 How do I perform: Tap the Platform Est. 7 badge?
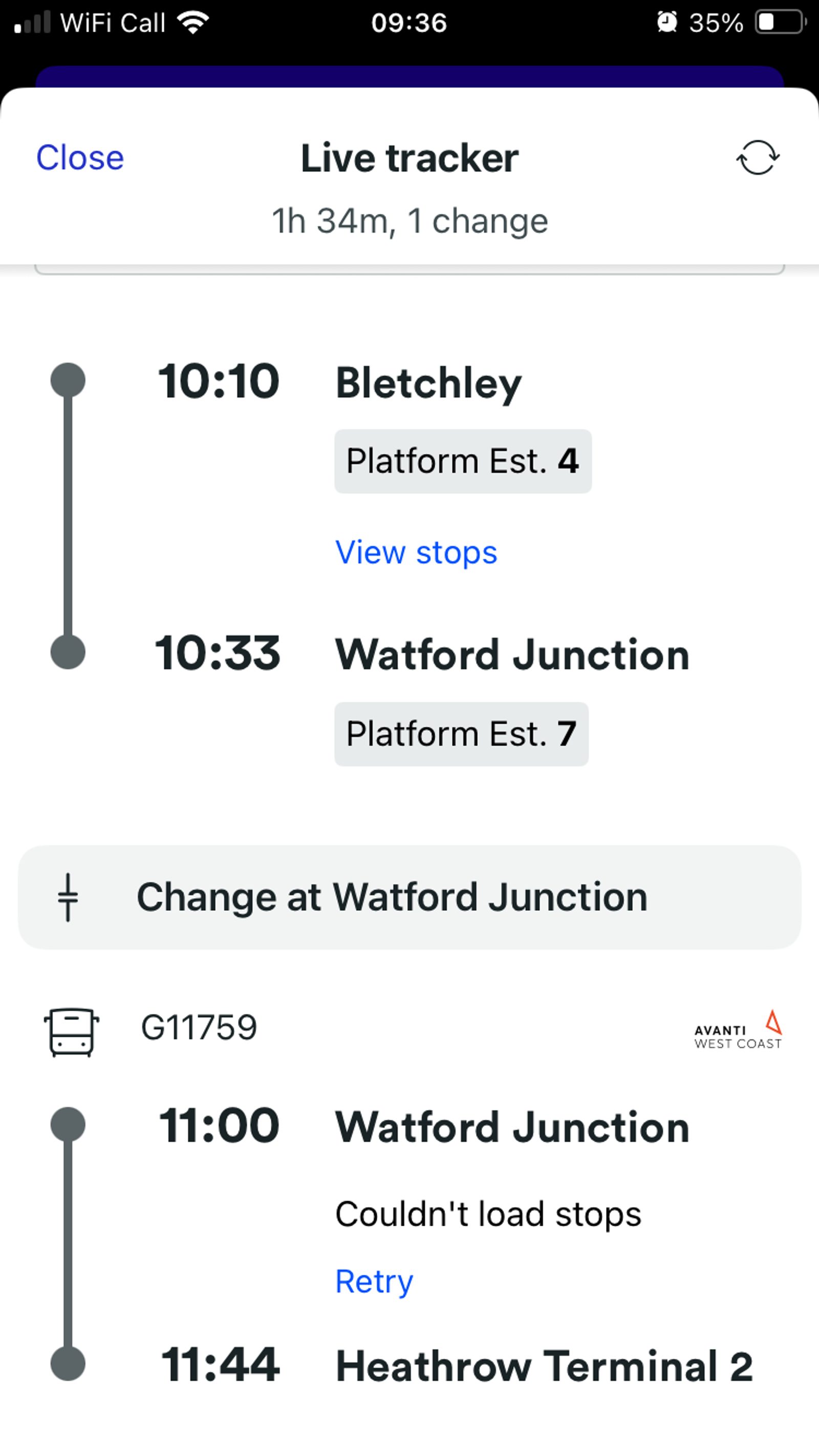(x=461, y=734)
